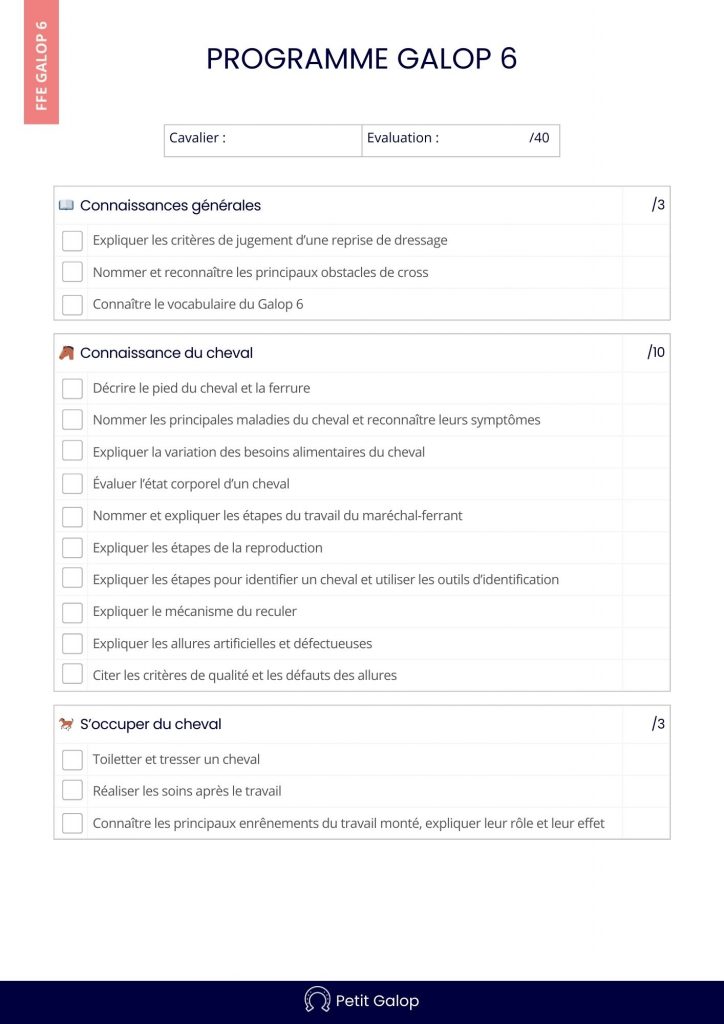Tick the obstacles de cross checkbox
724x1024 pixels.
click(72, 272)
